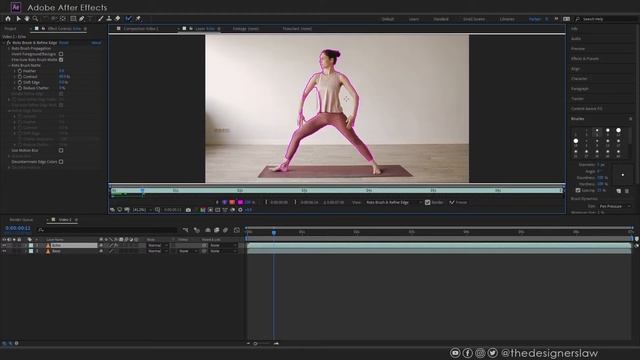Toggle the Spacing checkbox in the Brushes panel
The height and width of the screenshot is (360, 640).
click(x=578, y=191)
